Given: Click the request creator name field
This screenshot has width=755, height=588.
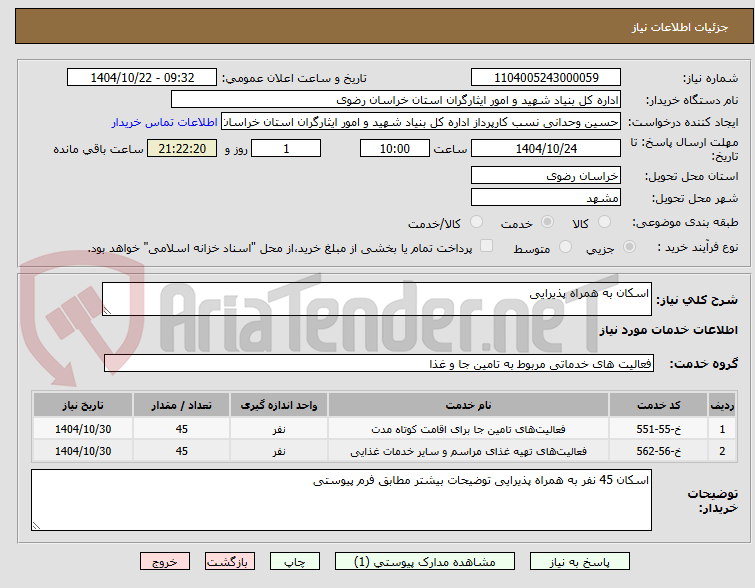Looking at the screenshot, I should 421,122.
